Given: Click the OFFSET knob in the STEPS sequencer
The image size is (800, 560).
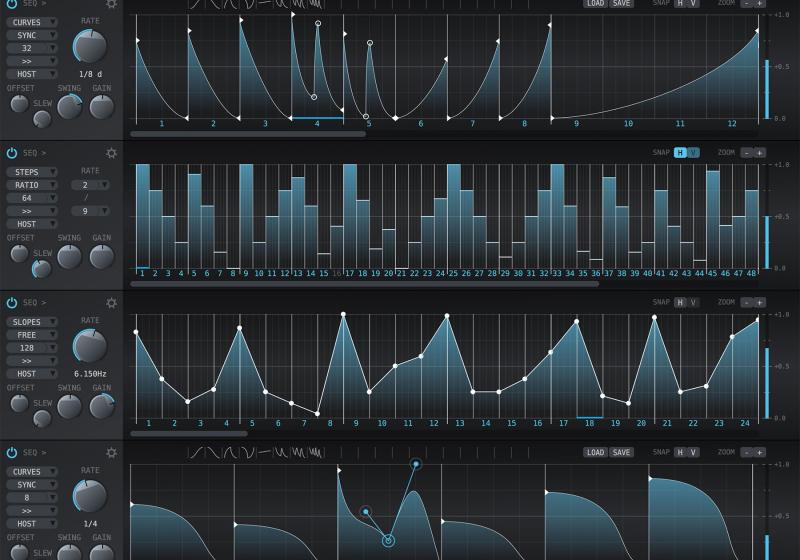Looking at the screenshot, I should click(x=19, y=253).
